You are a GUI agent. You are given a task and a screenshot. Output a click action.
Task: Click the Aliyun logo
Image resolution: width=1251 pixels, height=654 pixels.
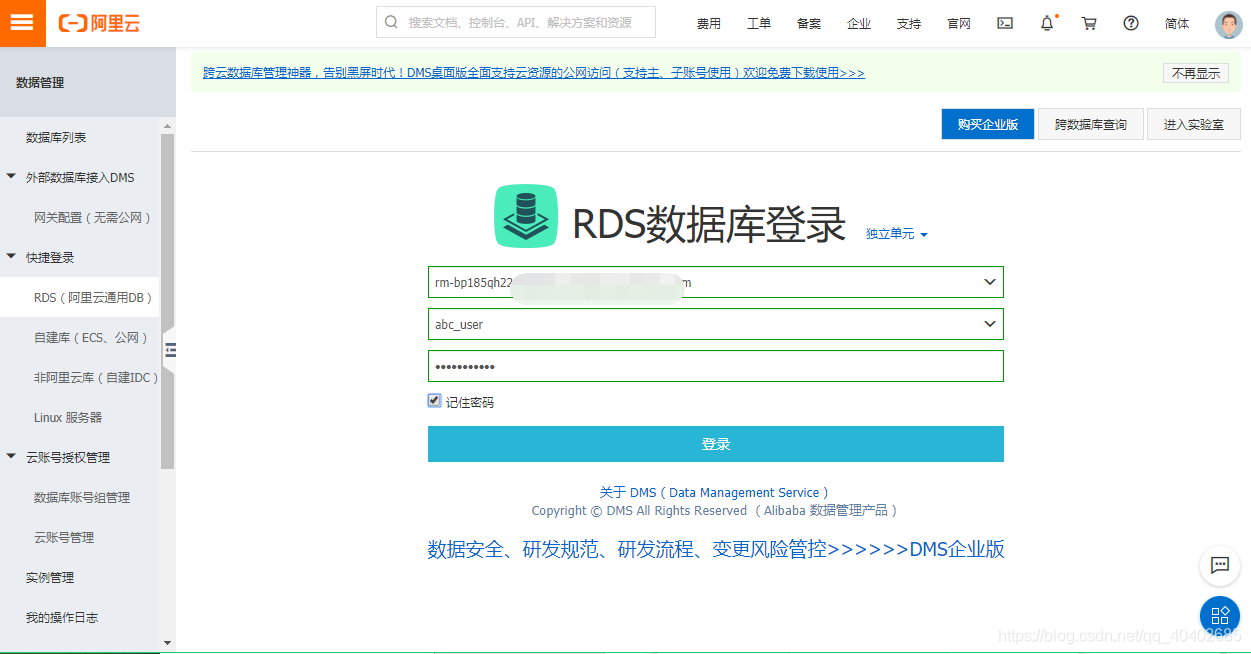pos(99,23)
